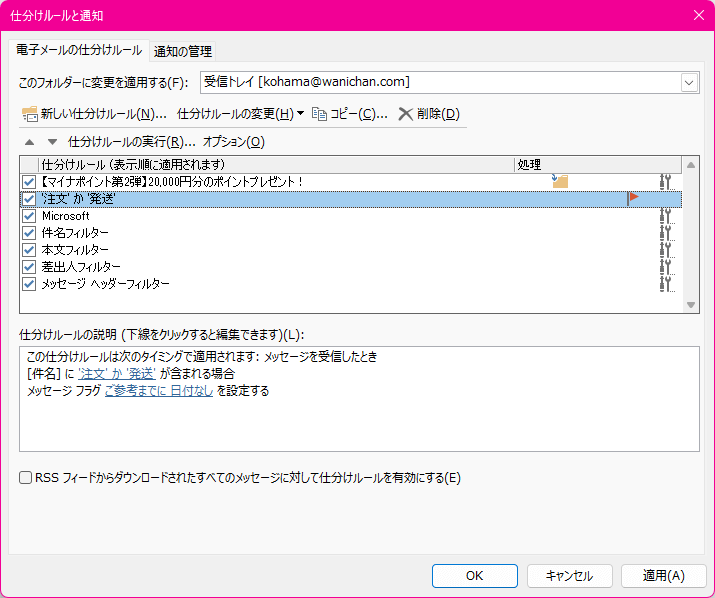Screen dimensions: 715x598
Task: Select the 差出人フィルター rule row
Action: (351, 266)
